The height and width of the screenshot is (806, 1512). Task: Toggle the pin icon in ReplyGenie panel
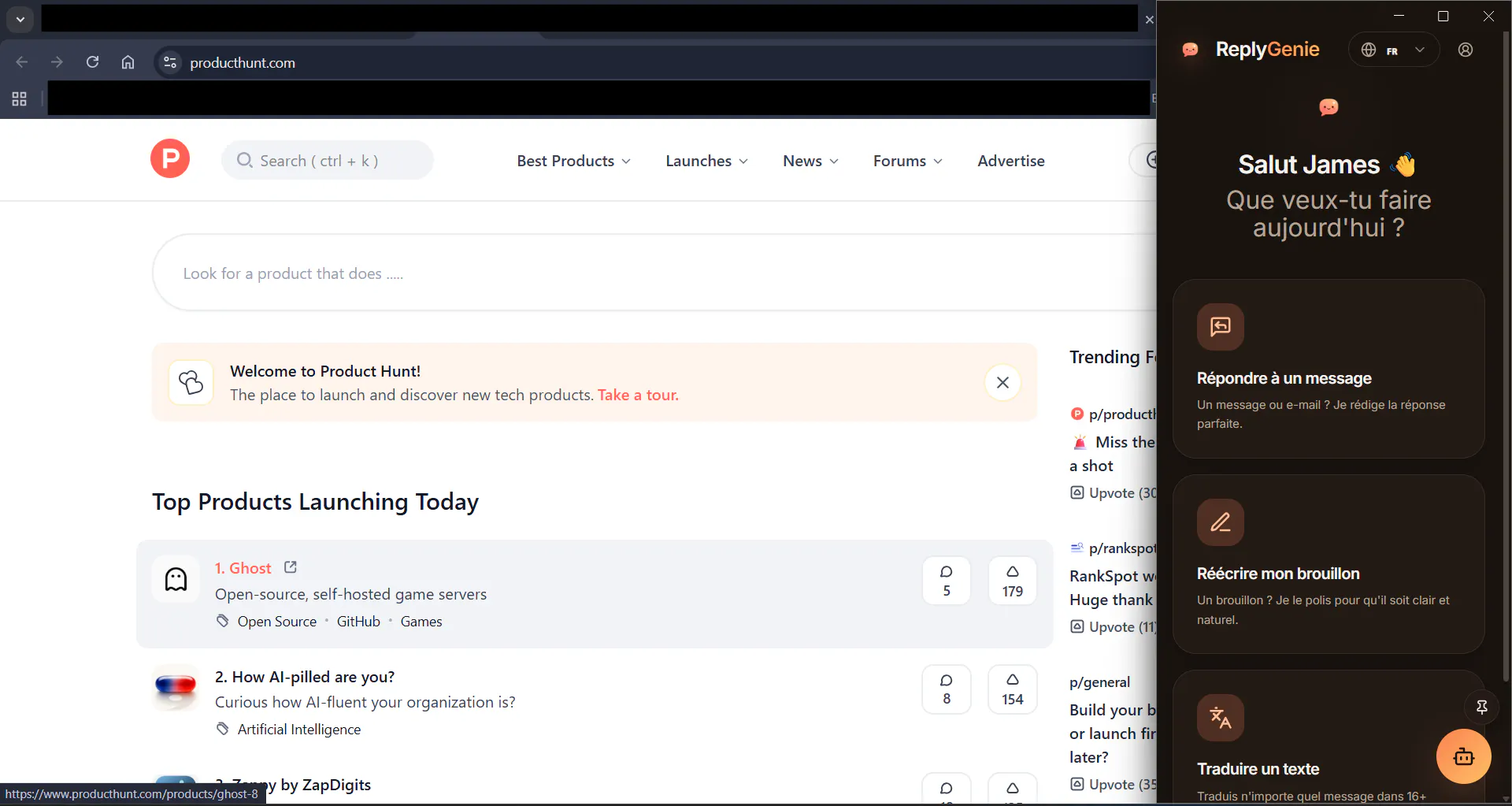(1481, 707)
